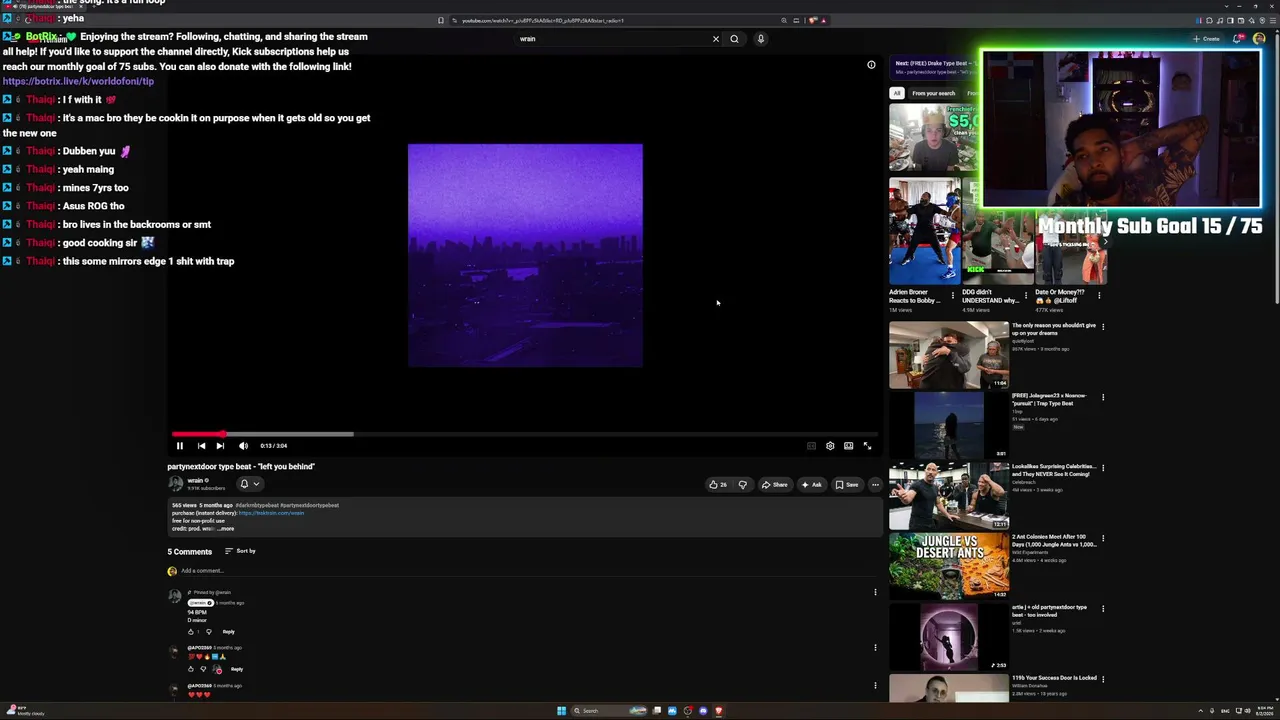
Task: Open options for Jolagreen23 Trap Type Beat
Action: click(1103, 398)
